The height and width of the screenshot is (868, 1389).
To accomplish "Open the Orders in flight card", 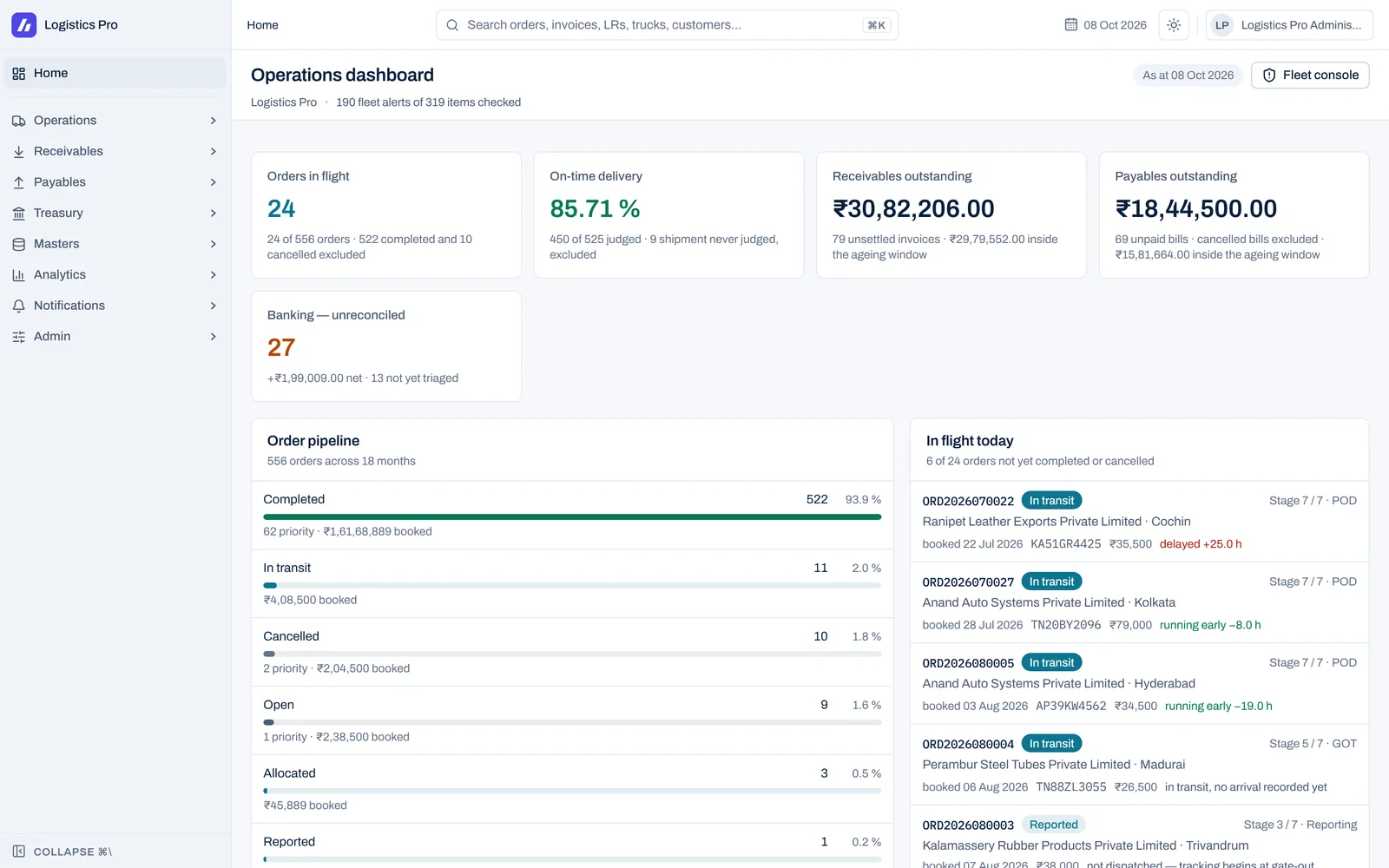I will tap(386, 215).
